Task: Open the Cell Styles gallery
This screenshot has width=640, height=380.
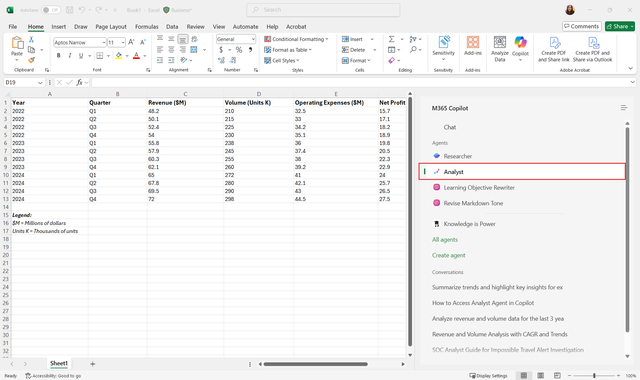Action: pos(282,60)
